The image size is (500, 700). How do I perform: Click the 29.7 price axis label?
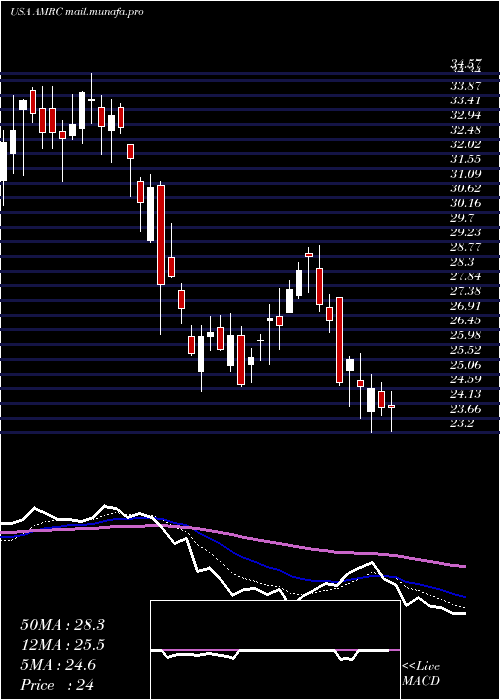(x=462, y=218)
